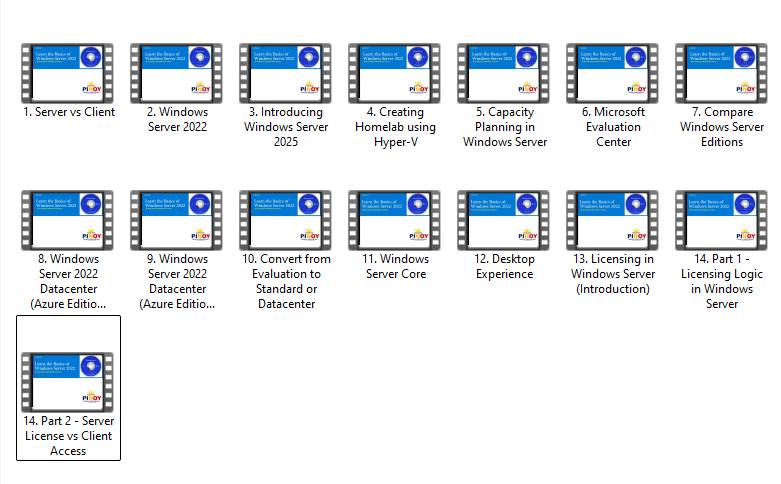Click the '2. Windows Server 2022' video thumbnail

coord(176,73)
